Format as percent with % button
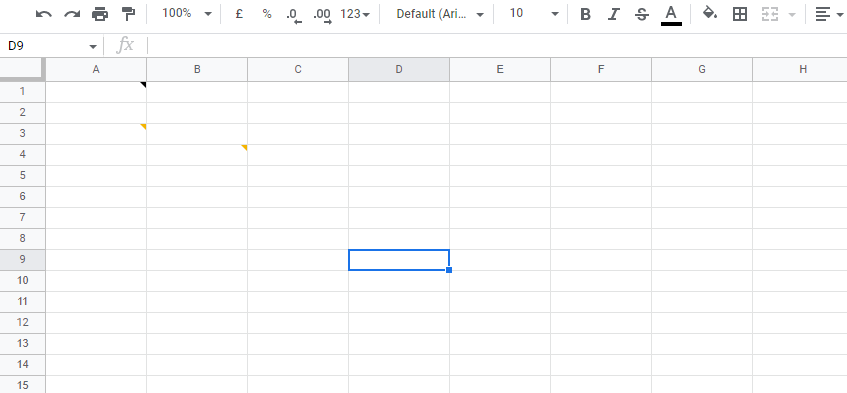Viewport: 847px width, 393px height. coord(267,14)
